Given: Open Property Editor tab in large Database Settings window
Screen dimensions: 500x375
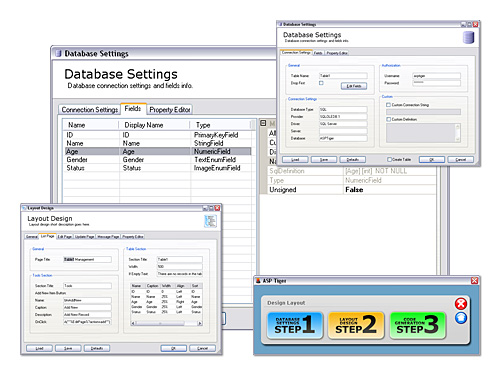Looking at the screenshot, I should click(x=170, y=110).
